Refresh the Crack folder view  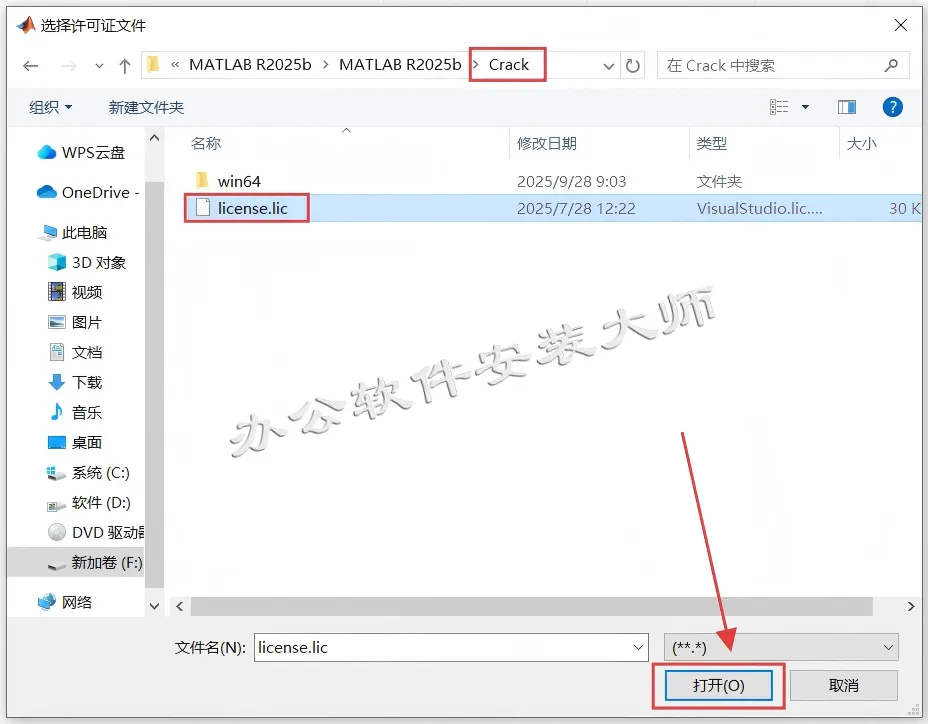(633, 65)
